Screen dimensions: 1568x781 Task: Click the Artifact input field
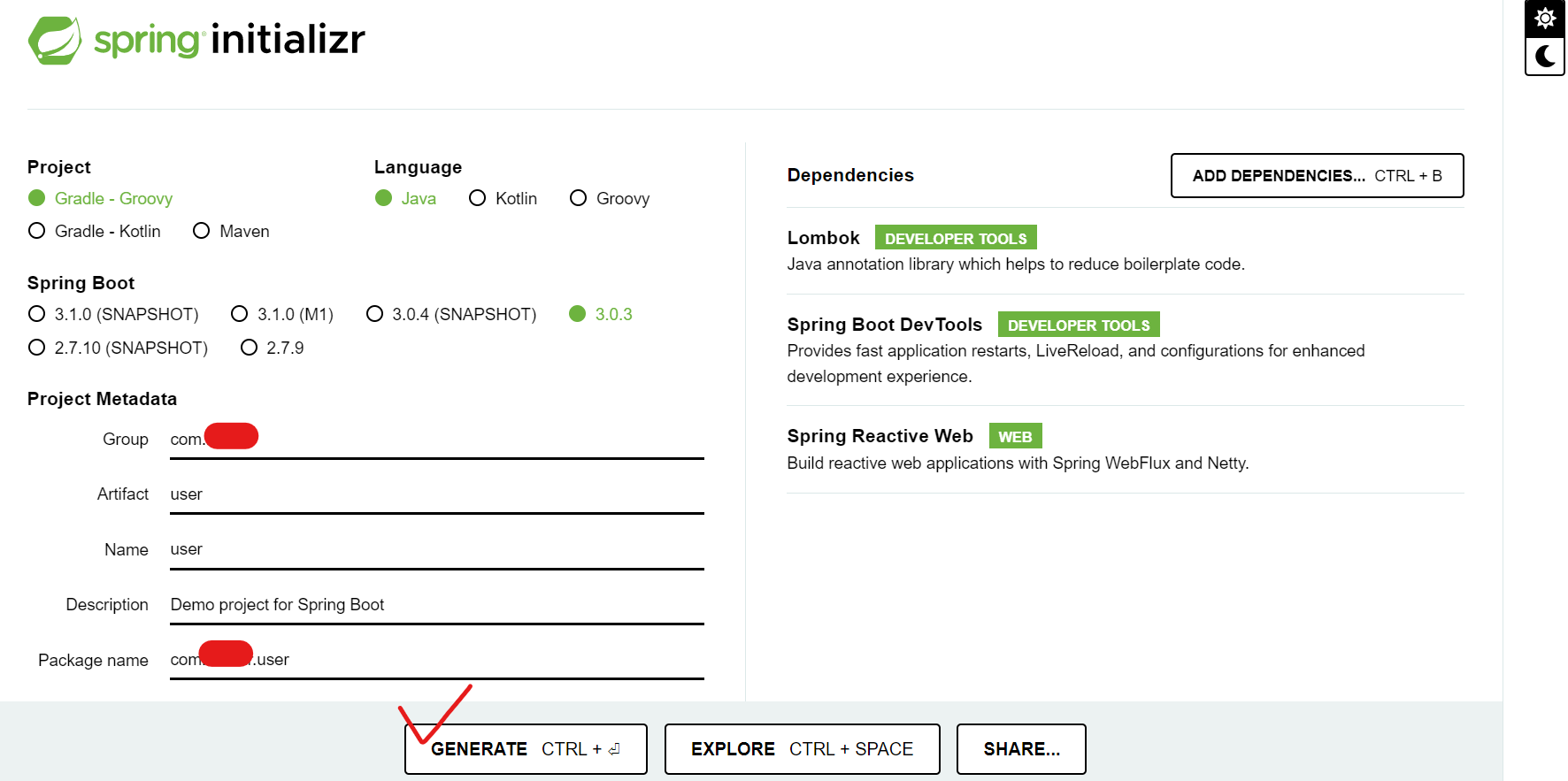tap(437, 494)
